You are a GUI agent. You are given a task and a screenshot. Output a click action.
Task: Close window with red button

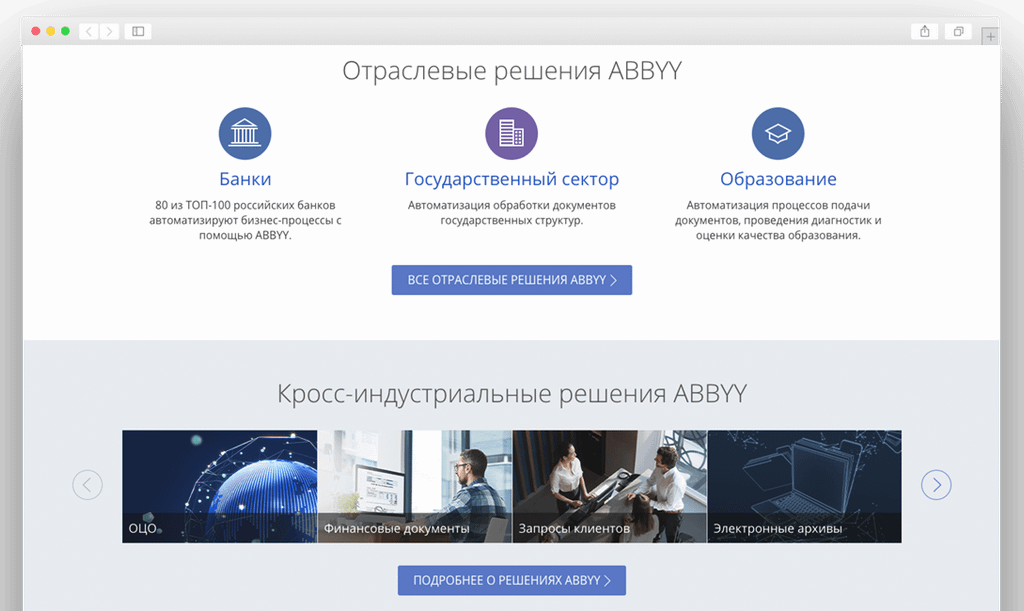click(35, 31)
